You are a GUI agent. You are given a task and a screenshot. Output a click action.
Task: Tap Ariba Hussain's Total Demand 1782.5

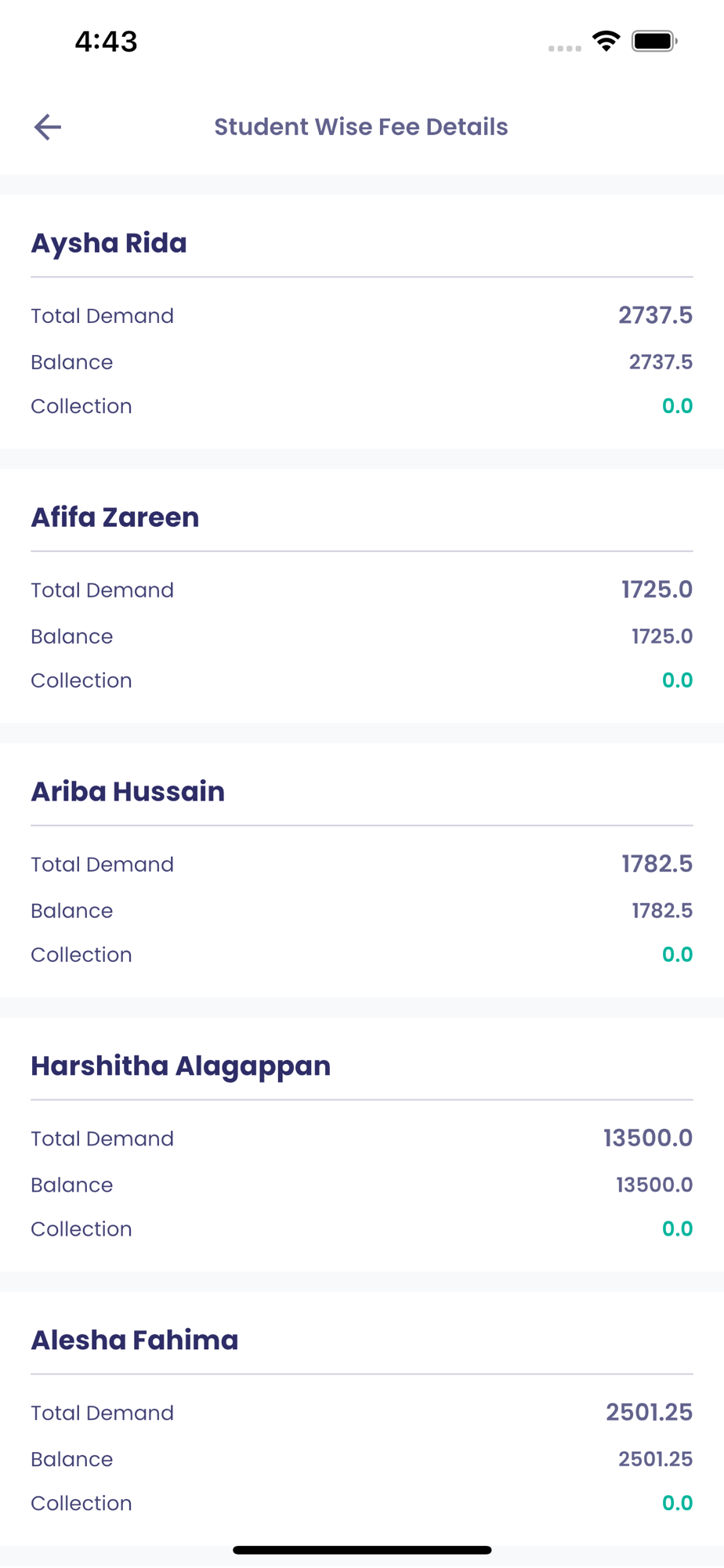pos(657,864)
